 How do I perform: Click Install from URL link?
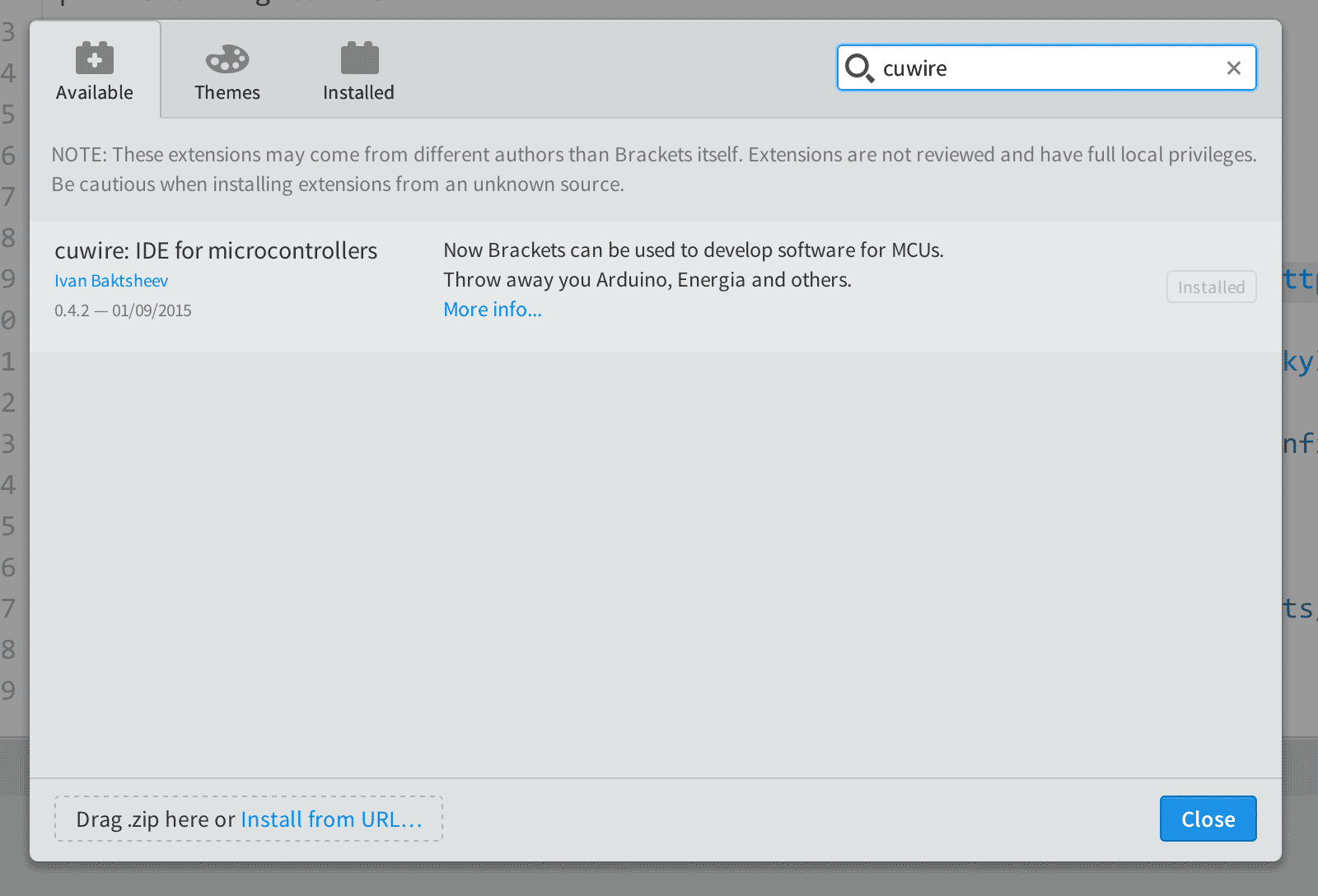tap(331, 819)
